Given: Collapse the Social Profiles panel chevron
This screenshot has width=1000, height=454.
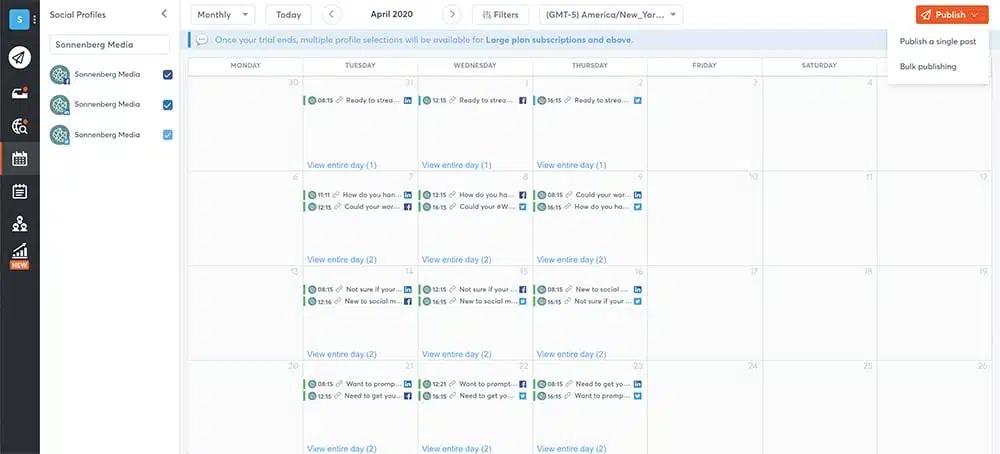Looking at the screenshot, I should coord(164,13).
